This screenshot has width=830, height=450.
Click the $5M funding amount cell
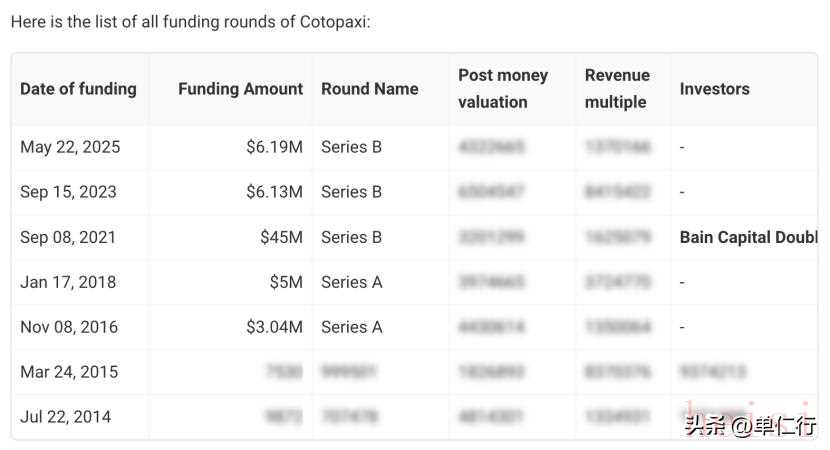285,282
